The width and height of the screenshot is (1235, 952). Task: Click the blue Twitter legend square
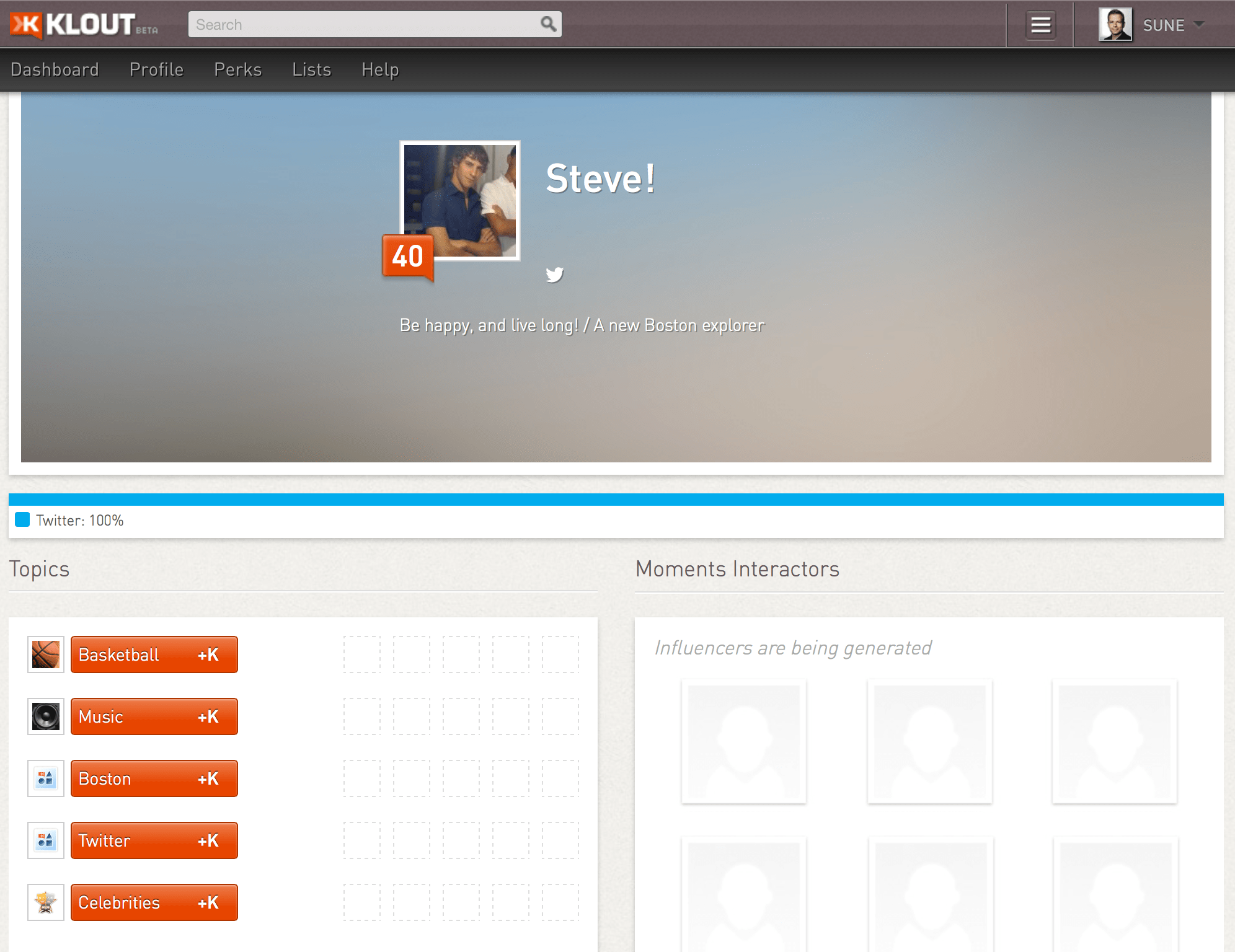(22, 519)
